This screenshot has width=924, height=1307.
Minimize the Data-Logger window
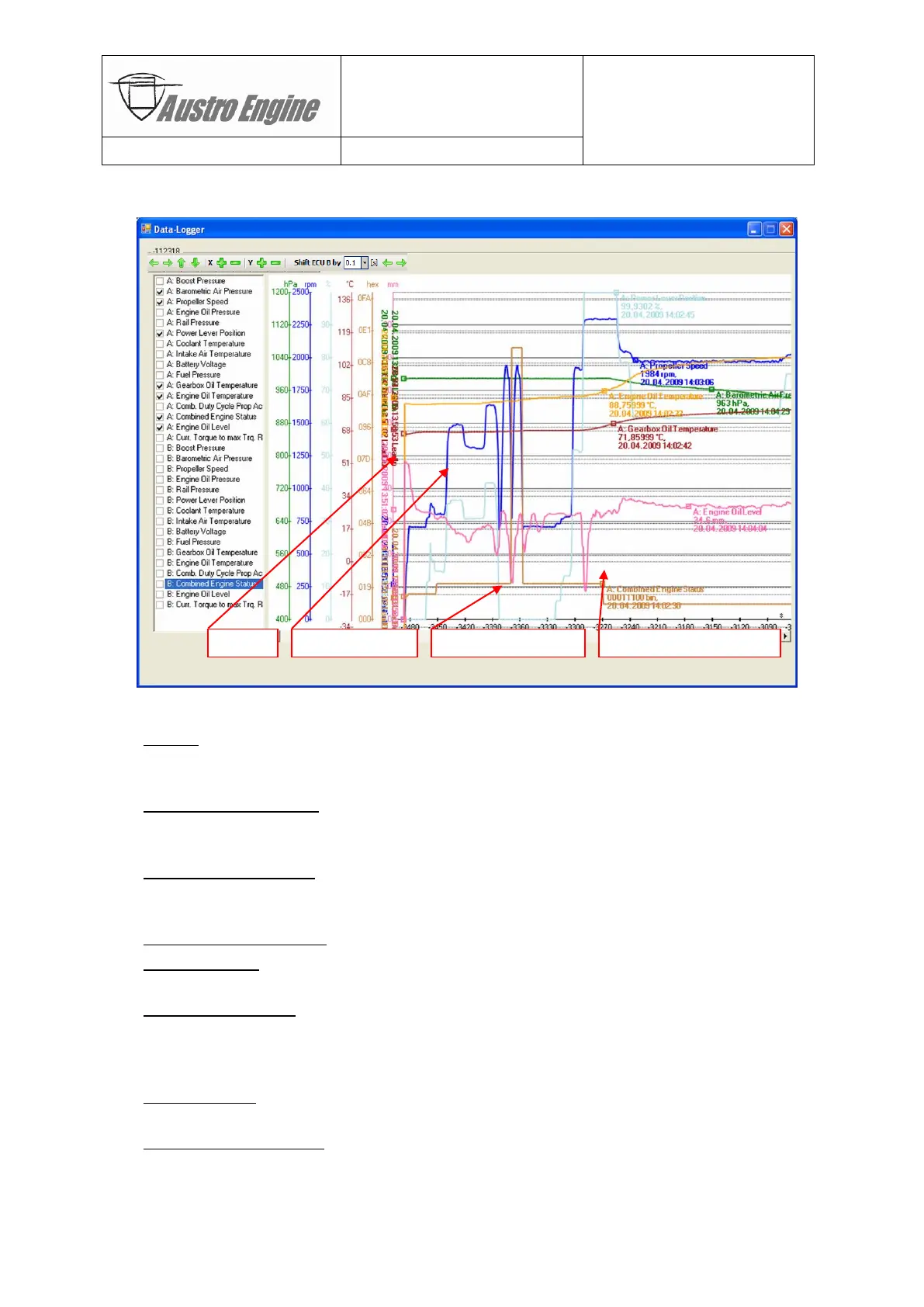(x=755, y=229)
